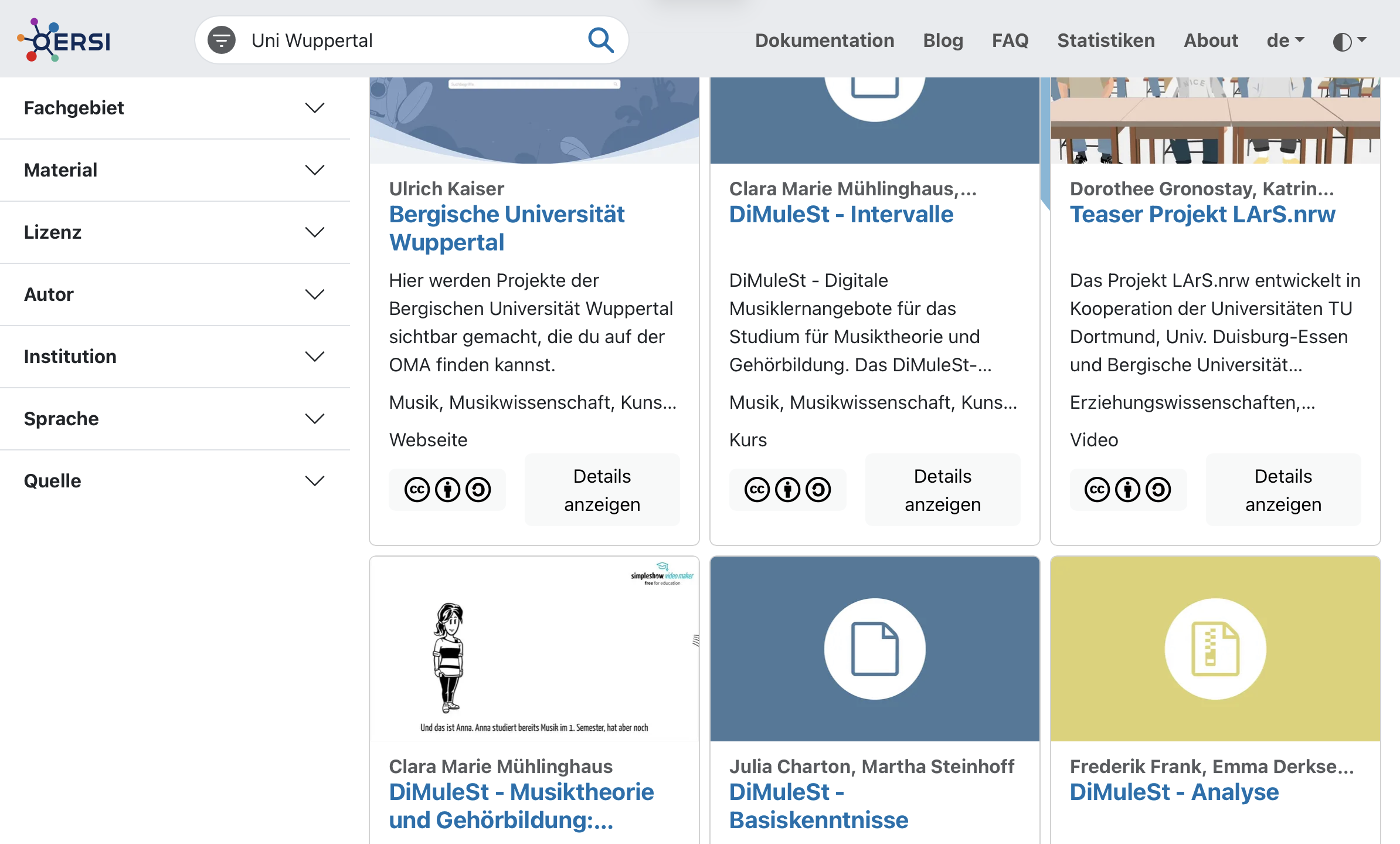This screenshot has height=844, width=1400.
Task: Expand the Fachgebiet filter
Action: pyautogui.click(x=175, y=108)
